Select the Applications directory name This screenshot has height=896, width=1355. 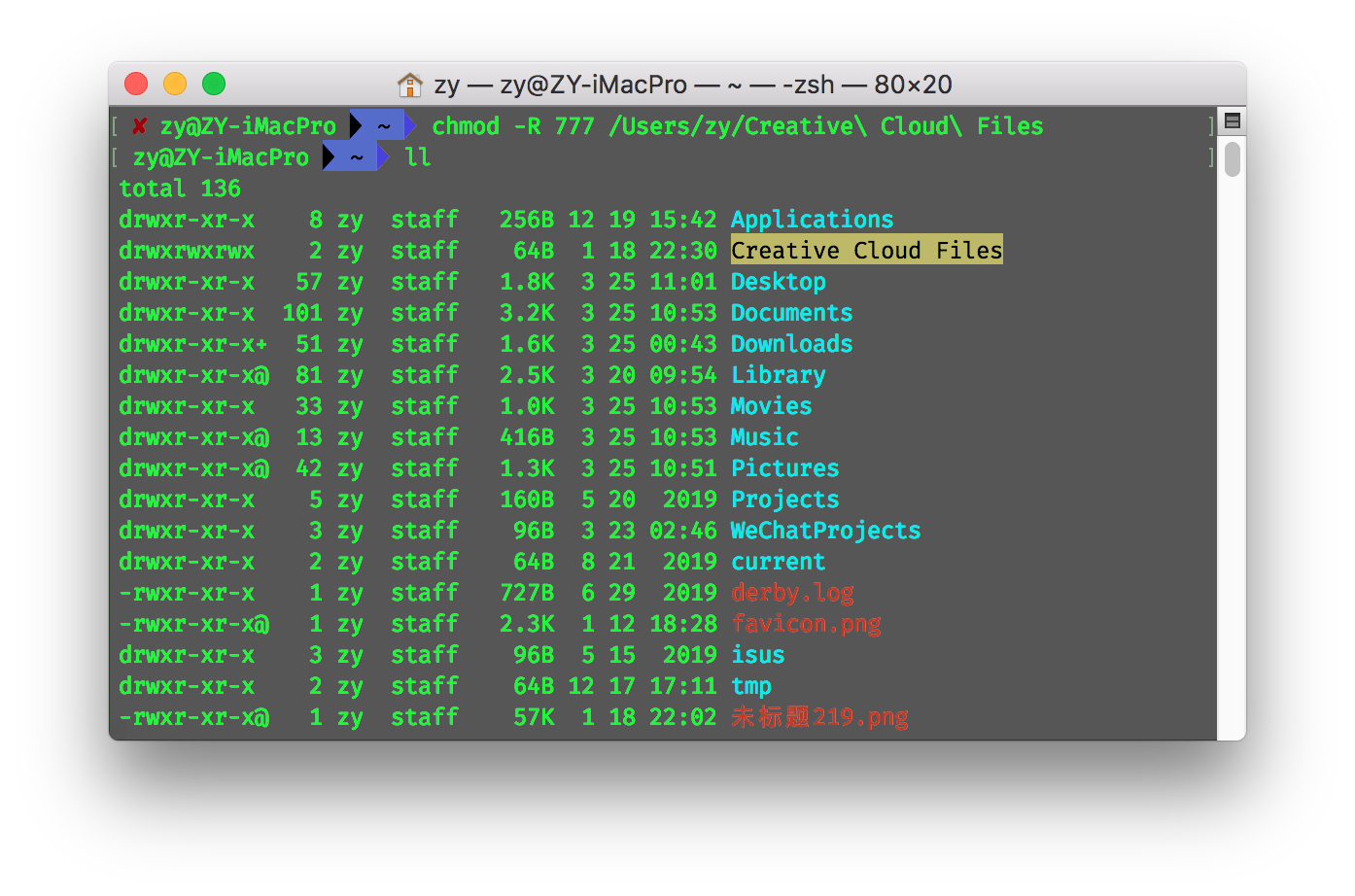(x=813, y=220)
